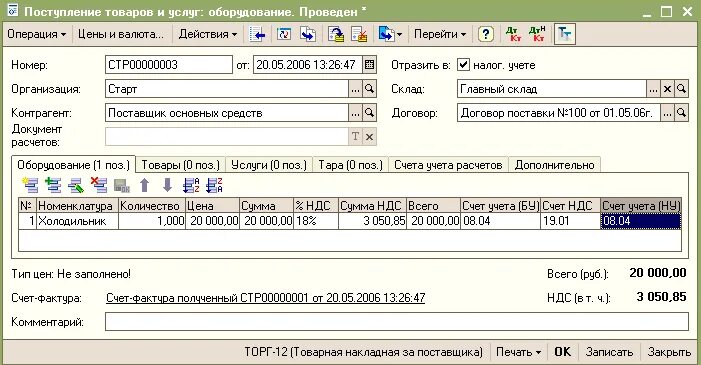Click the Номер input field

[x=169, y=65]
